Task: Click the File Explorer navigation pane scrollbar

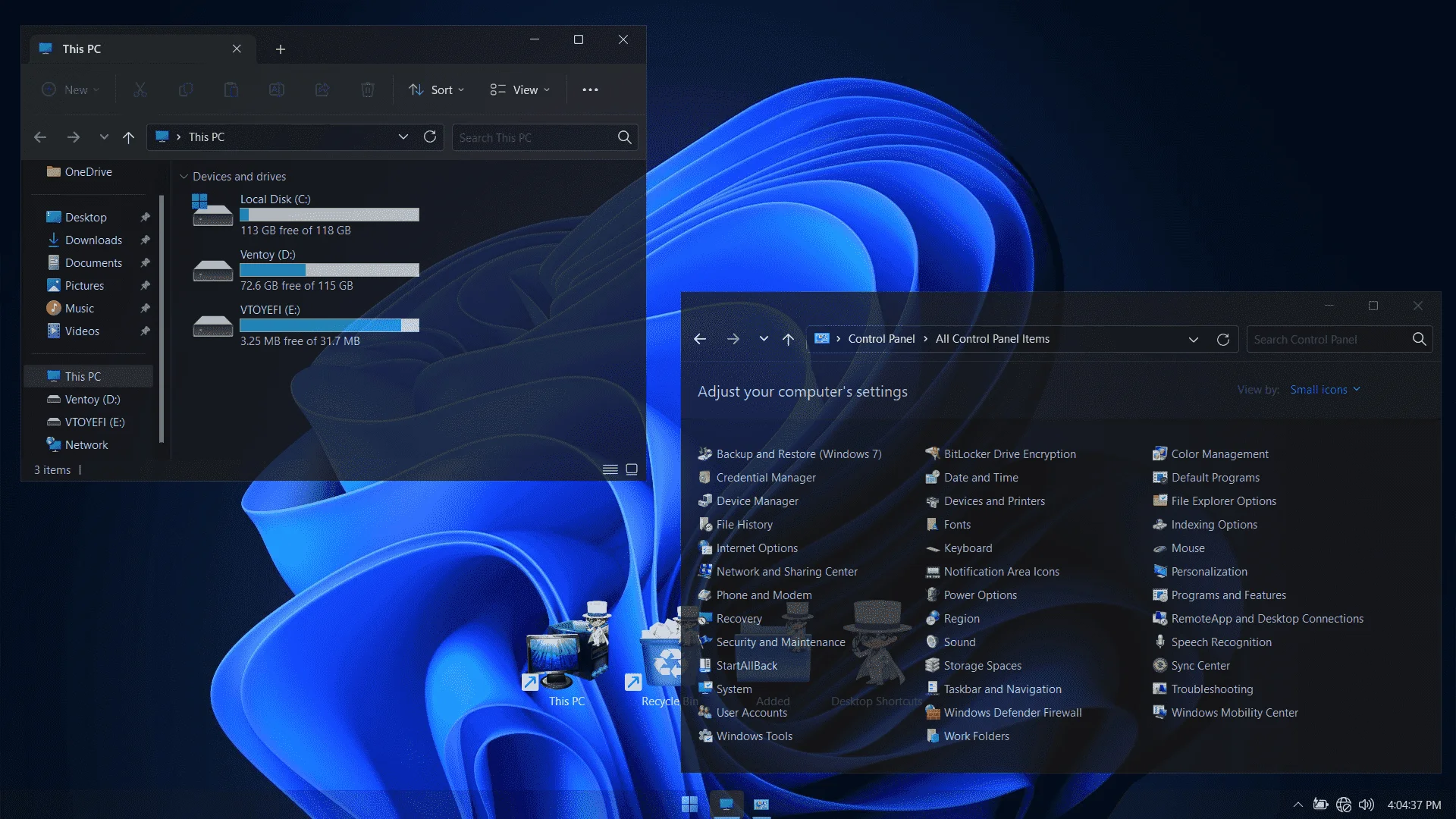Action: 162,318
